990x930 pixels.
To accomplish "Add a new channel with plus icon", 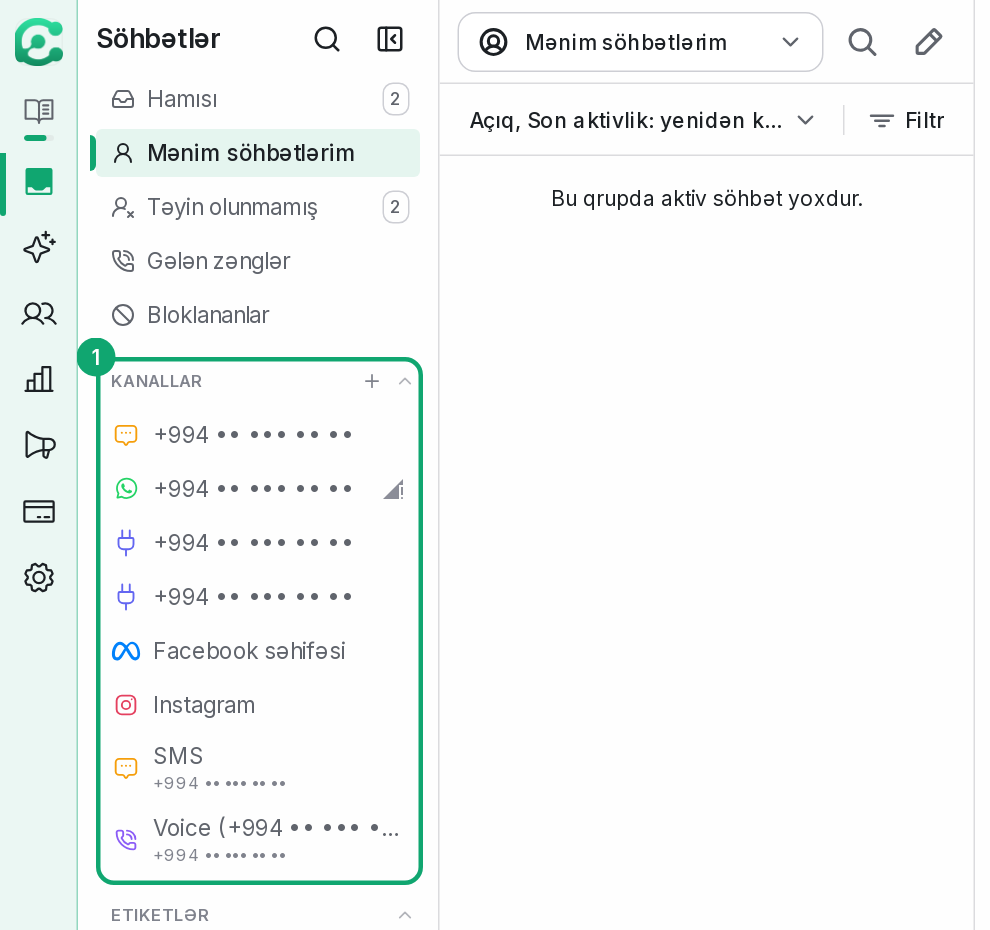I will [372, 381].
